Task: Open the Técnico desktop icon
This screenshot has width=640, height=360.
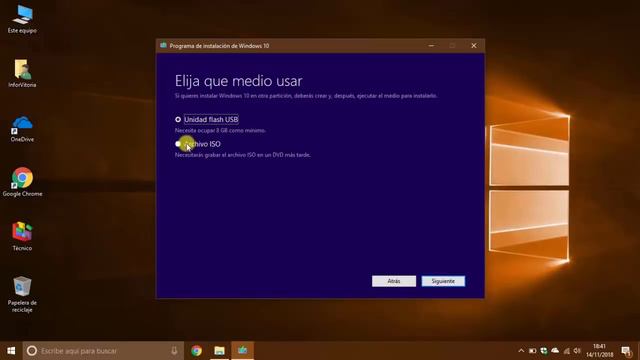Action: [x=22, y=236]
